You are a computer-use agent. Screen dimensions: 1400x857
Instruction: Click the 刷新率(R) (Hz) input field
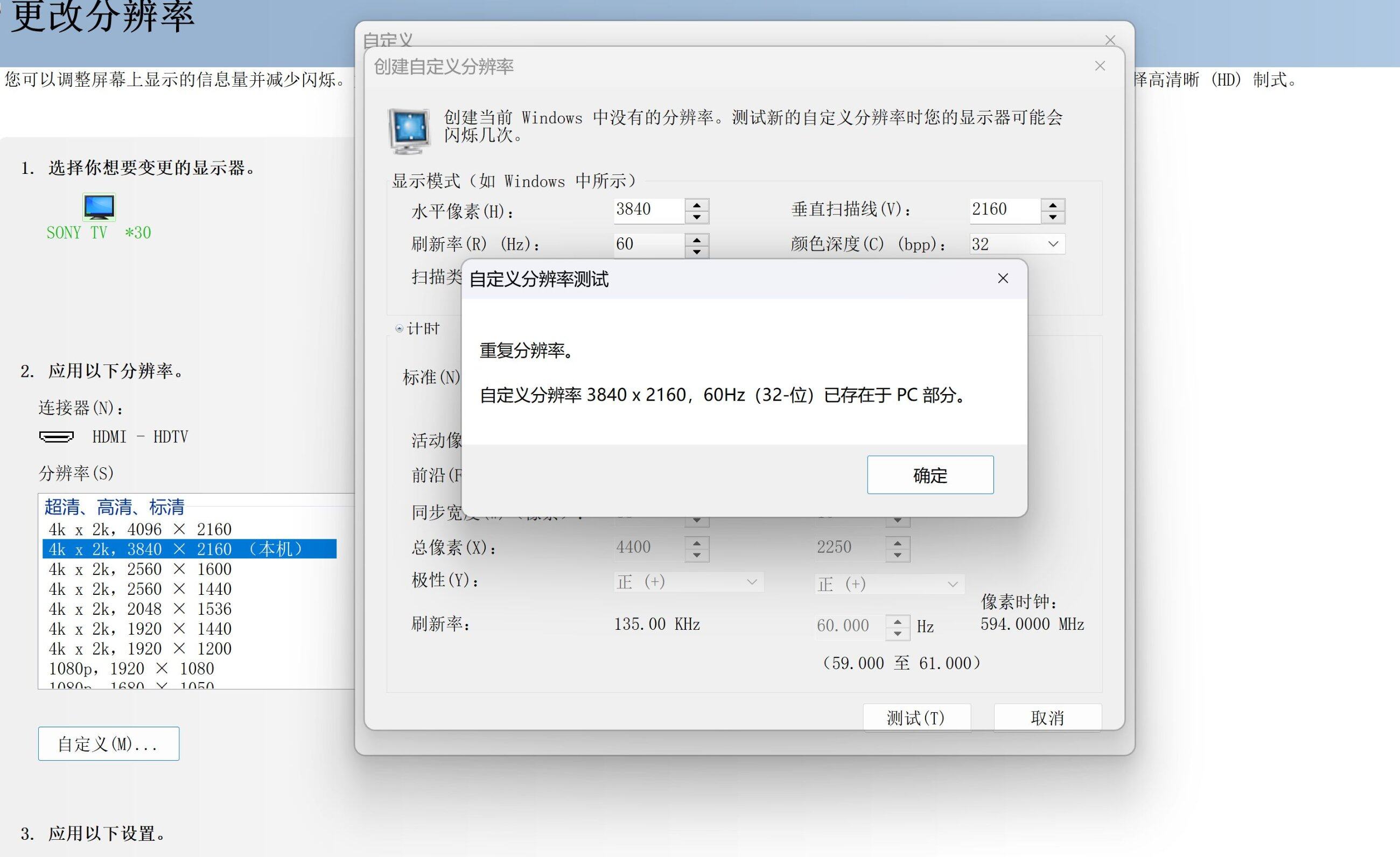click(x=649, y=244)
